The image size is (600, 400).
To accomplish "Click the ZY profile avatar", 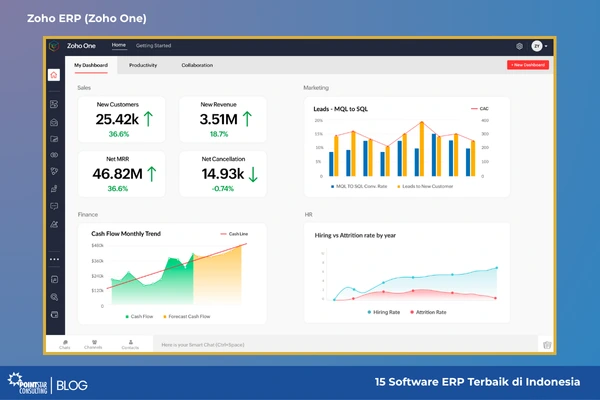I will [537, 46].
